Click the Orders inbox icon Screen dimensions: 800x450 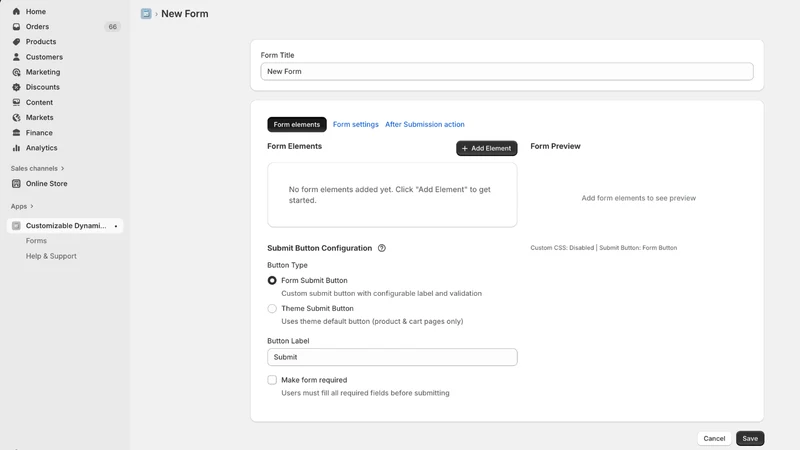pyautogui.click(x=16, y=27)
